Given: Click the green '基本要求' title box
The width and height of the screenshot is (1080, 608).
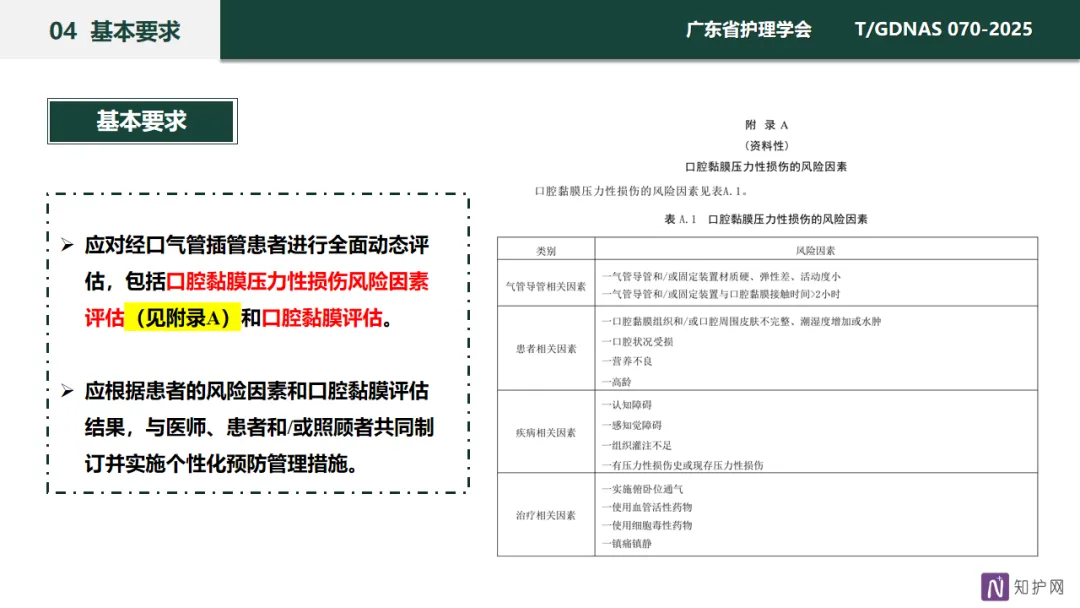Looking at the screenshot, I should click(142, 121).
